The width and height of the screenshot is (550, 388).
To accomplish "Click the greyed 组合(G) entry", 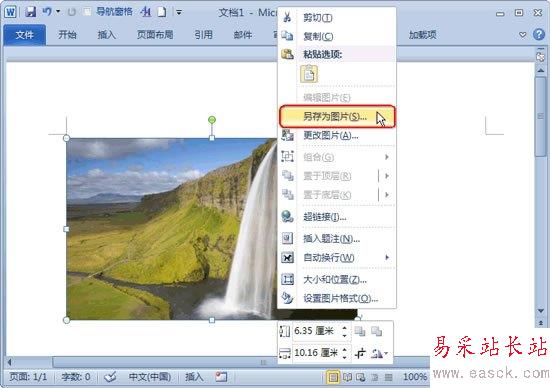I will coord(337,157).
